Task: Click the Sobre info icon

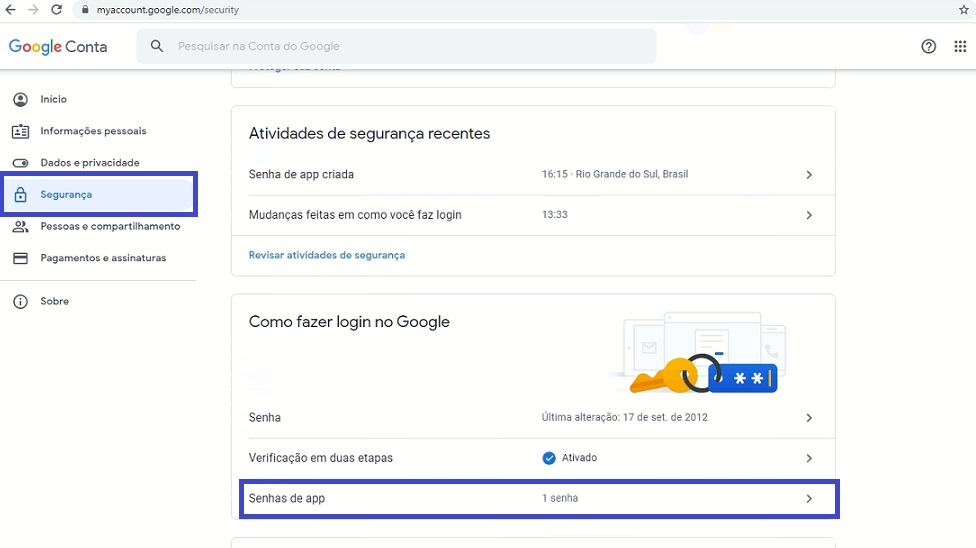Action: (x=21, y=301)
